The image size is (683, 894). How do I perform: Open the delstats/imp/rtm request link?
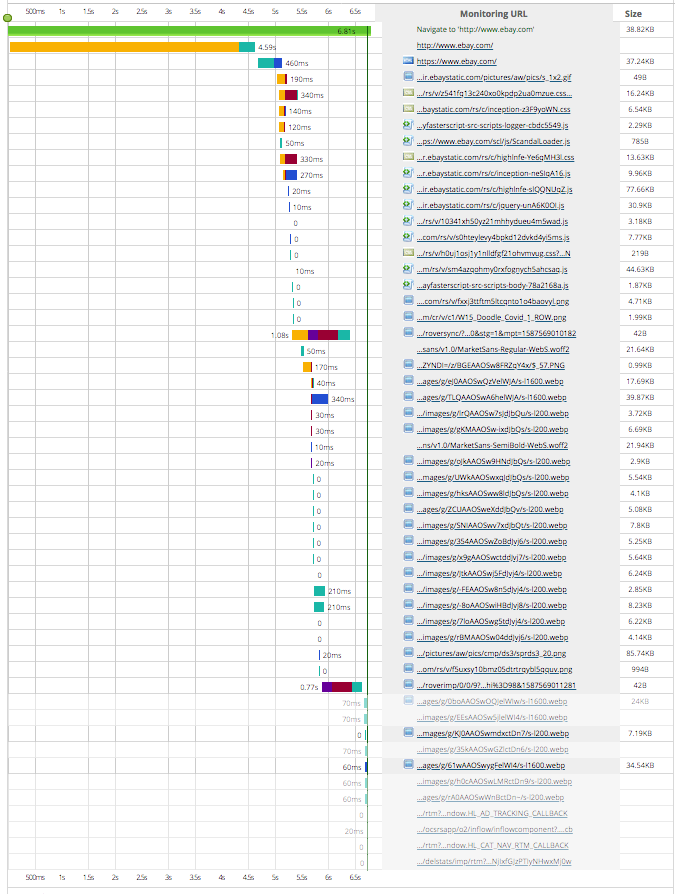(494, 862)
